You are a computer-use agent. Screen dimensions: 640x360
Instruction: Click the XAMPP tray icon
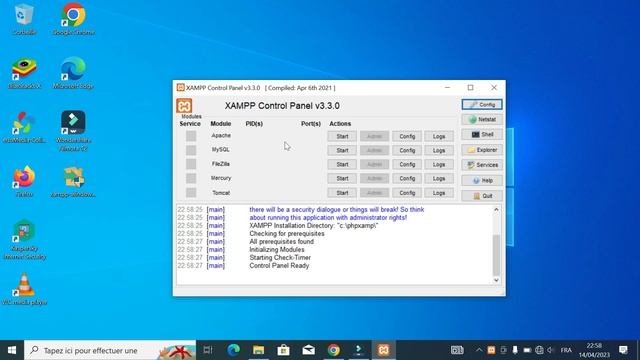point(491,350)
